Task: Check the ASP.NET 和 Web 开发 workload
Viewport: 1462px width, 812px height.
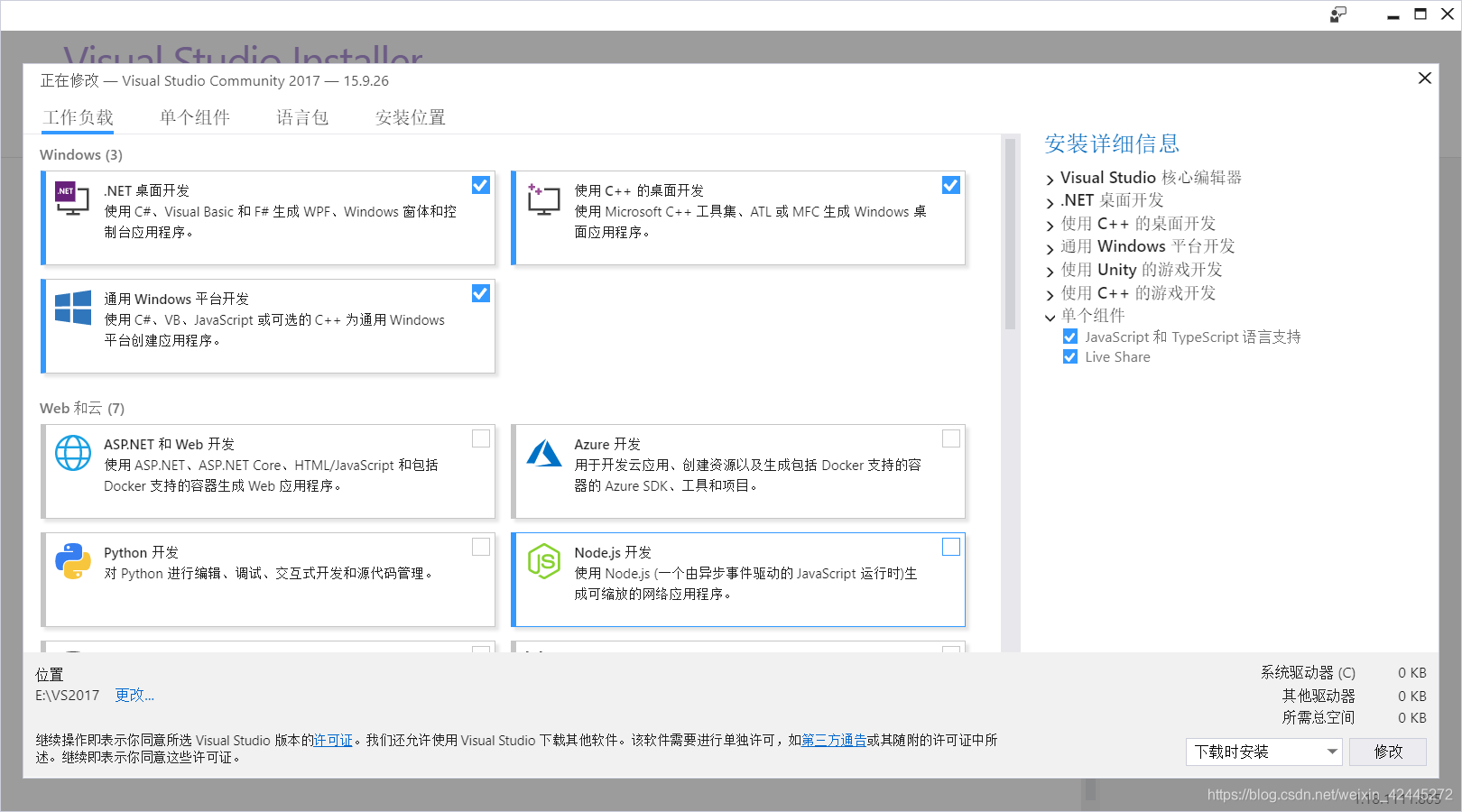Action: tap(481, 438)
